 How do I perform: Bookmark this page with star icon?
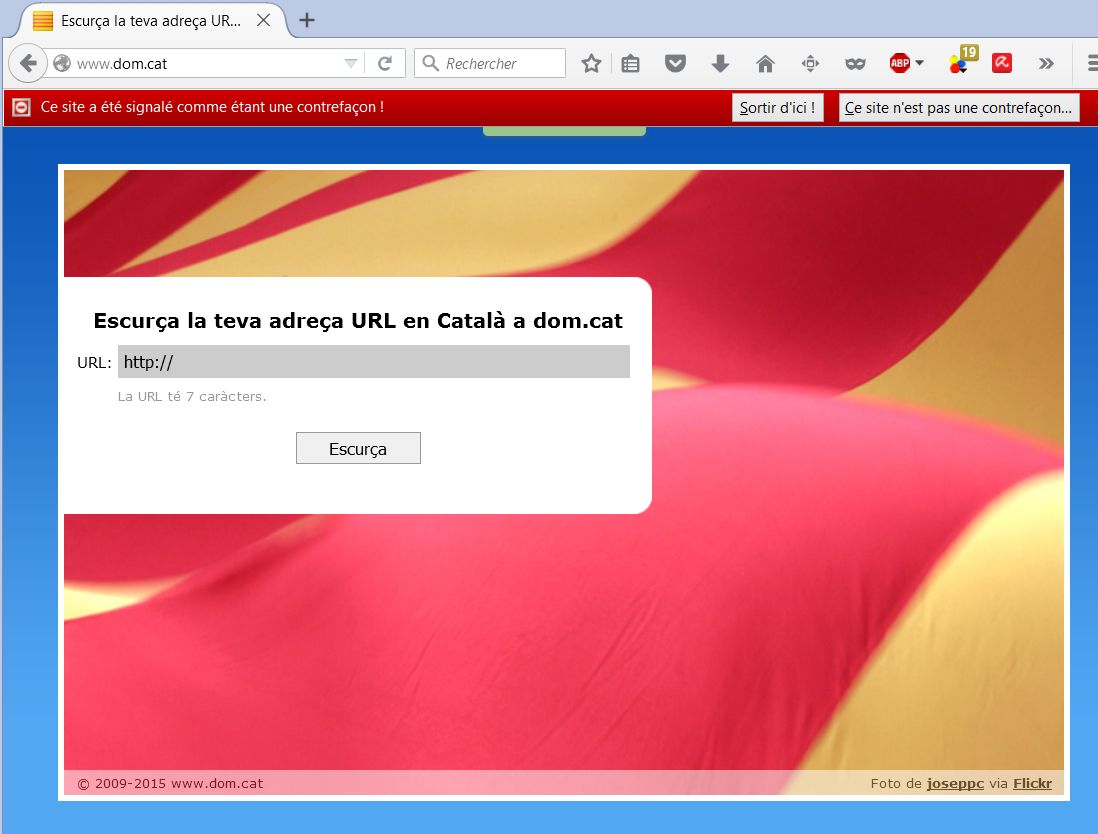591,64
